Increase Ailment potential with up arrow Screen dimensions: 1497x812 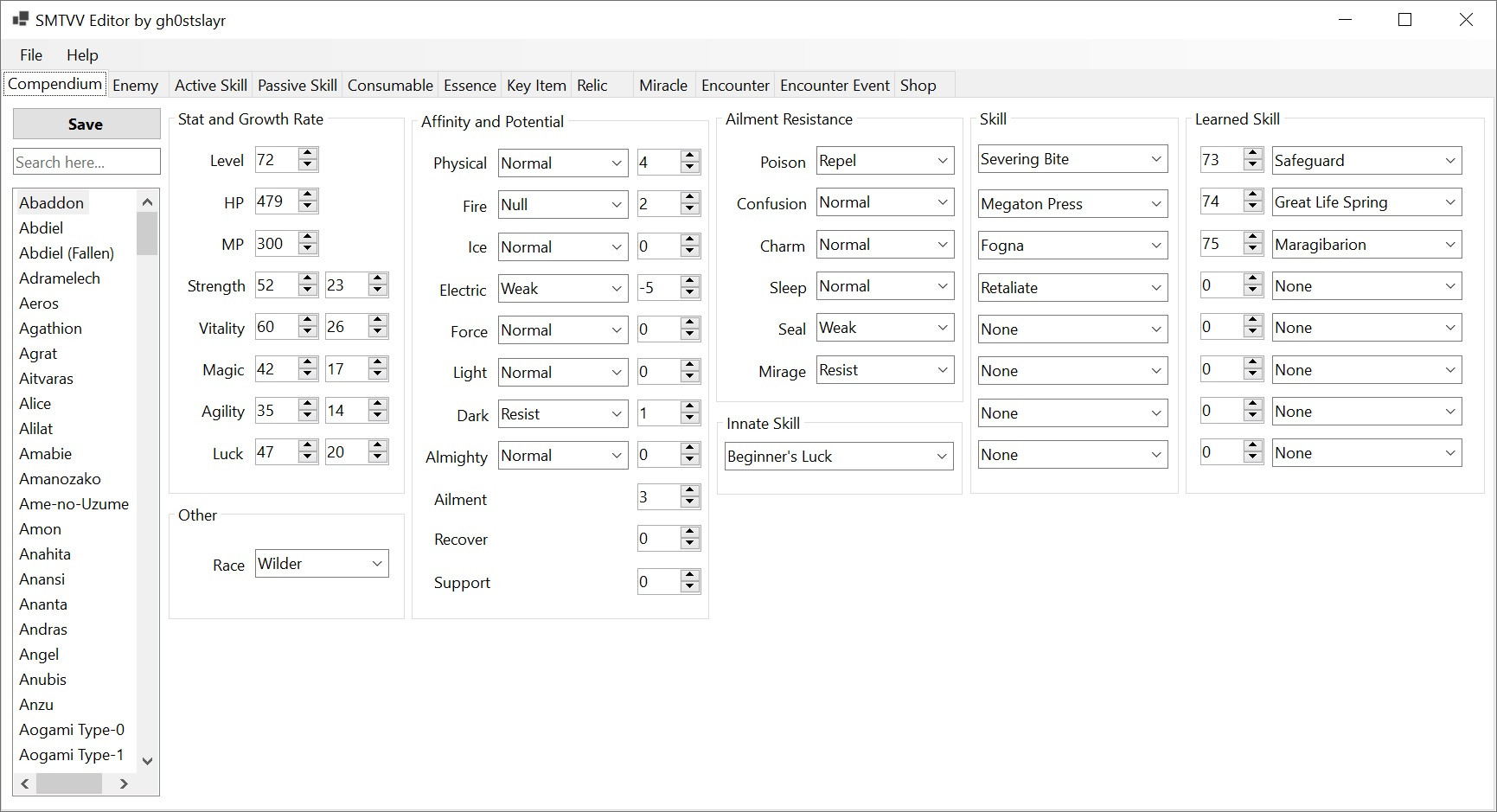click(x=689, y=490)
